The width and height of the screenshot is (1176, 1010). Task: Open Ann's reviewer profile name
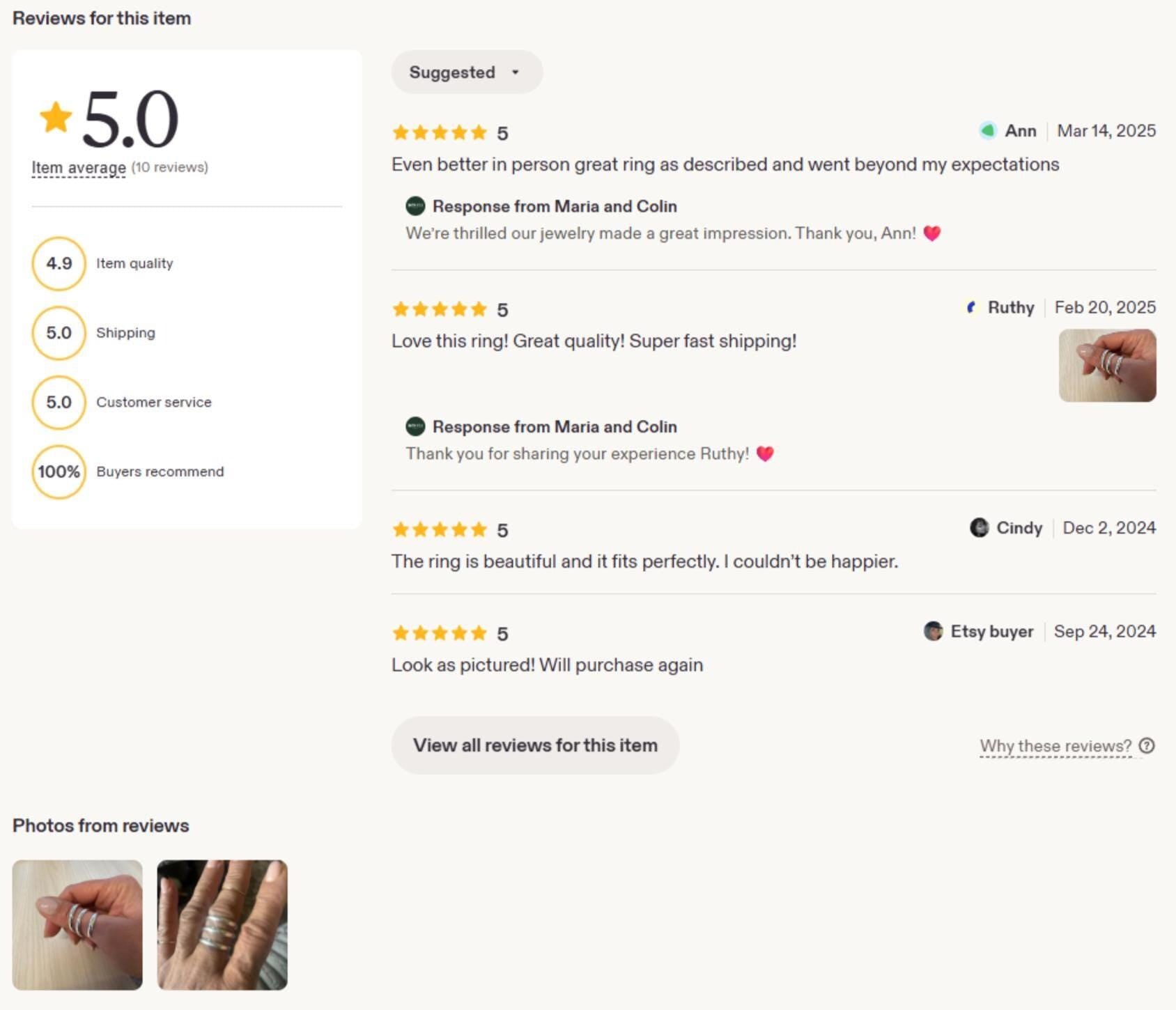click(x=1020, y=131)
